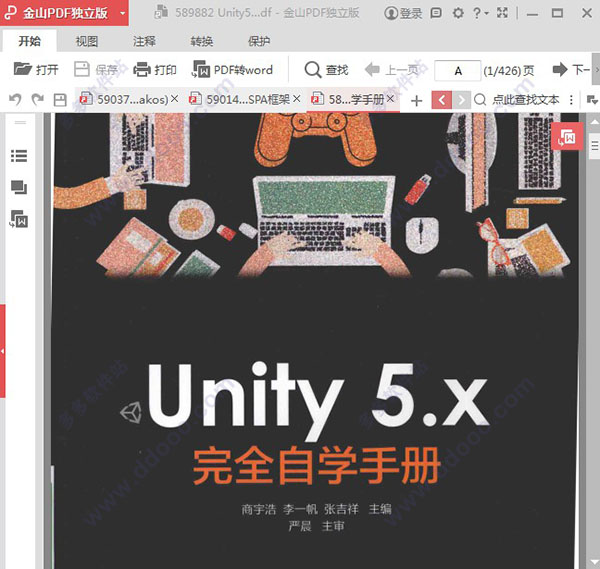Switch to the 转换 tab

coord(202,41)
